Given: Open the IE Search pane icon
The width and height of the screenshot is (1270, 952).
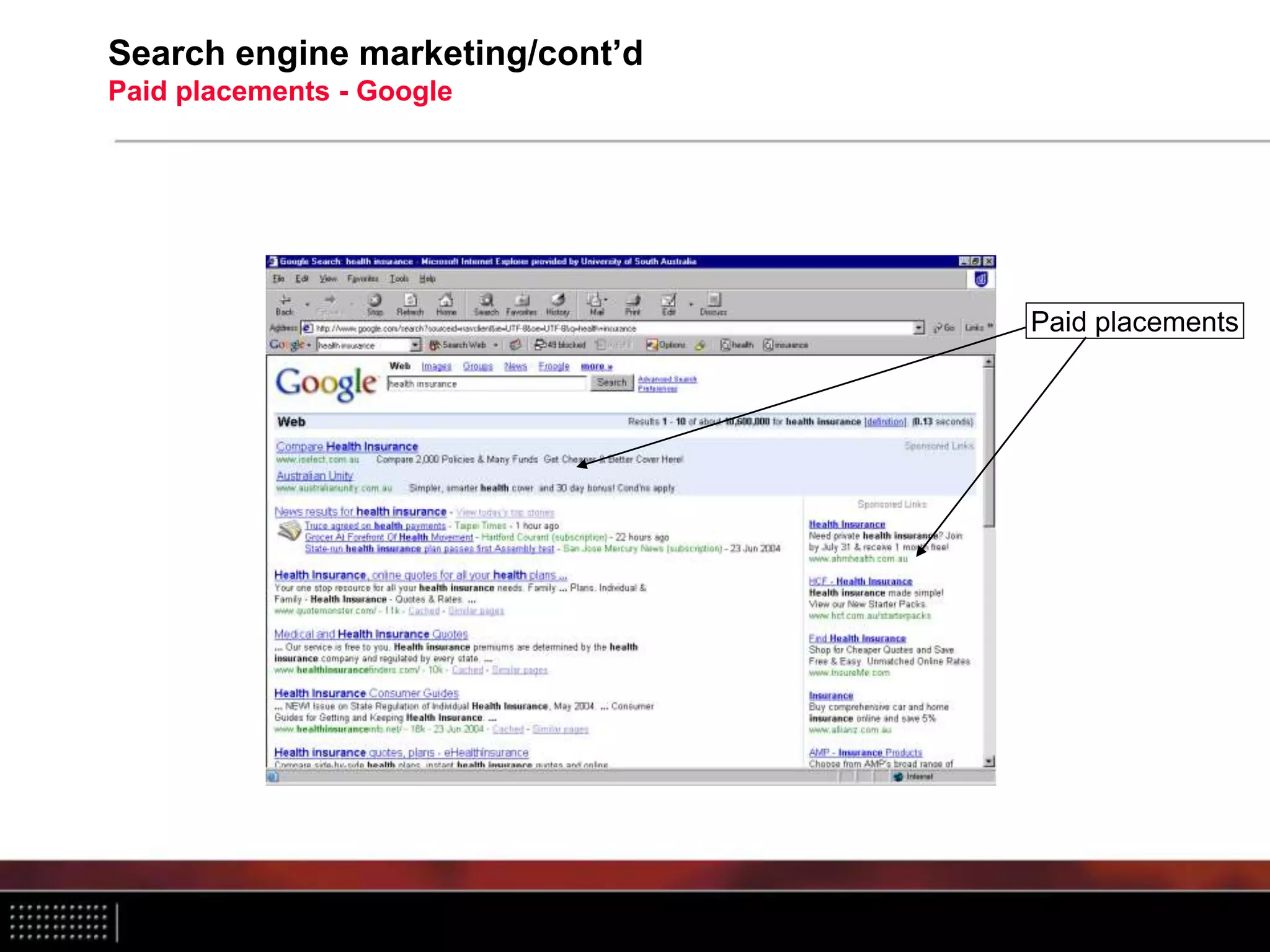Looking at the screenshot, I should click(x=486, y=304).
